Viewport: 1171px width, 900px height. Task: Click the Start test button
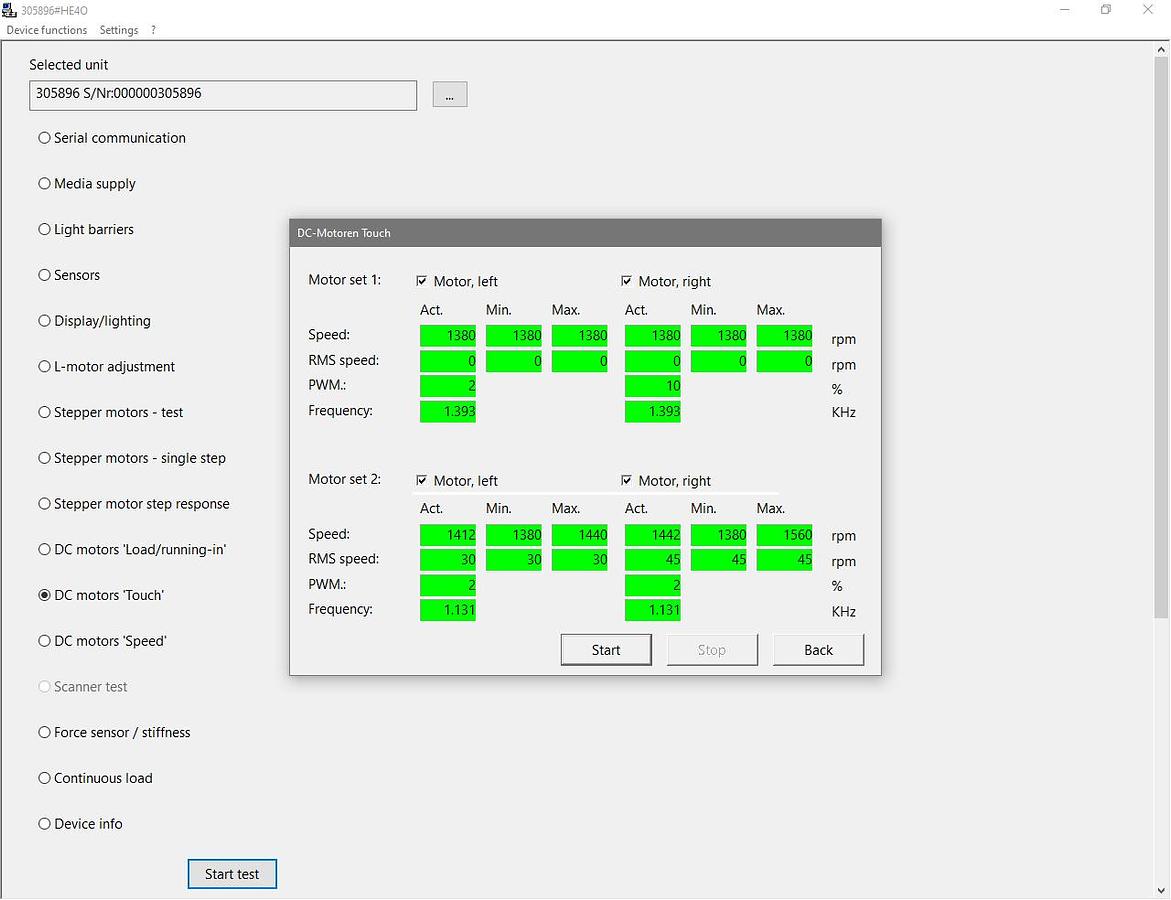tap(232, 874)
